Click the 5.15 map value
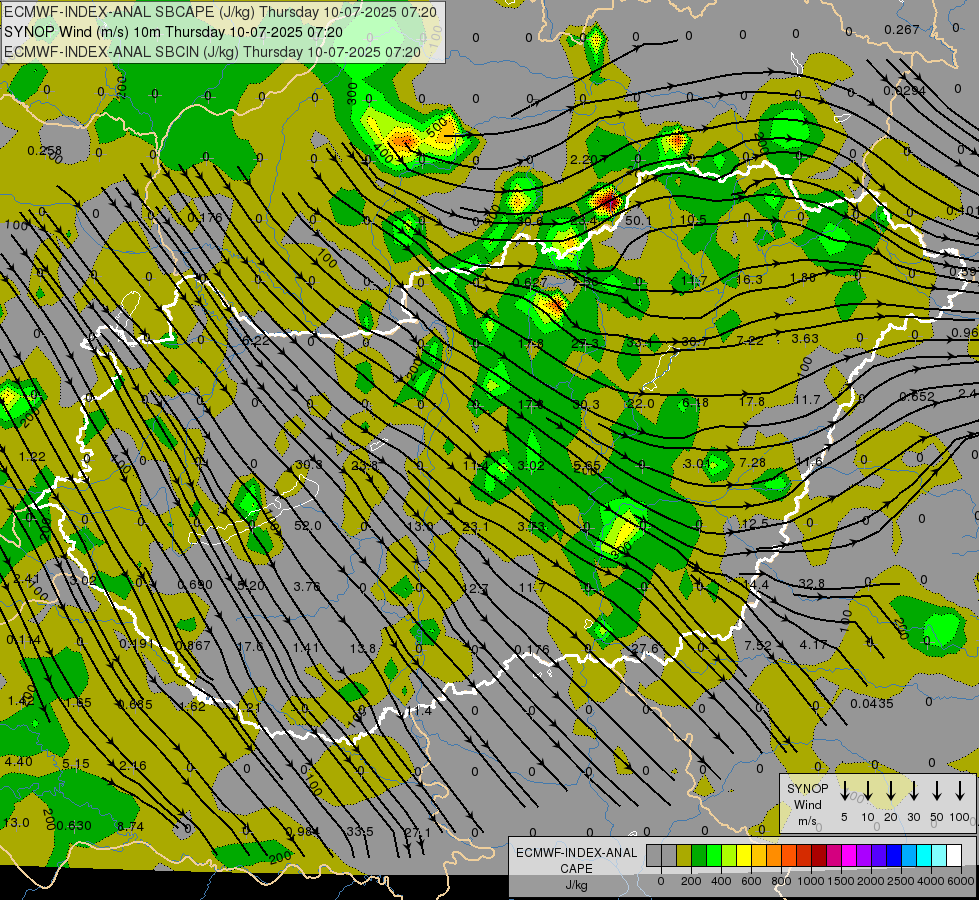Screen dimensions: 979x900 pyautogui.click(x=76, y=763)
